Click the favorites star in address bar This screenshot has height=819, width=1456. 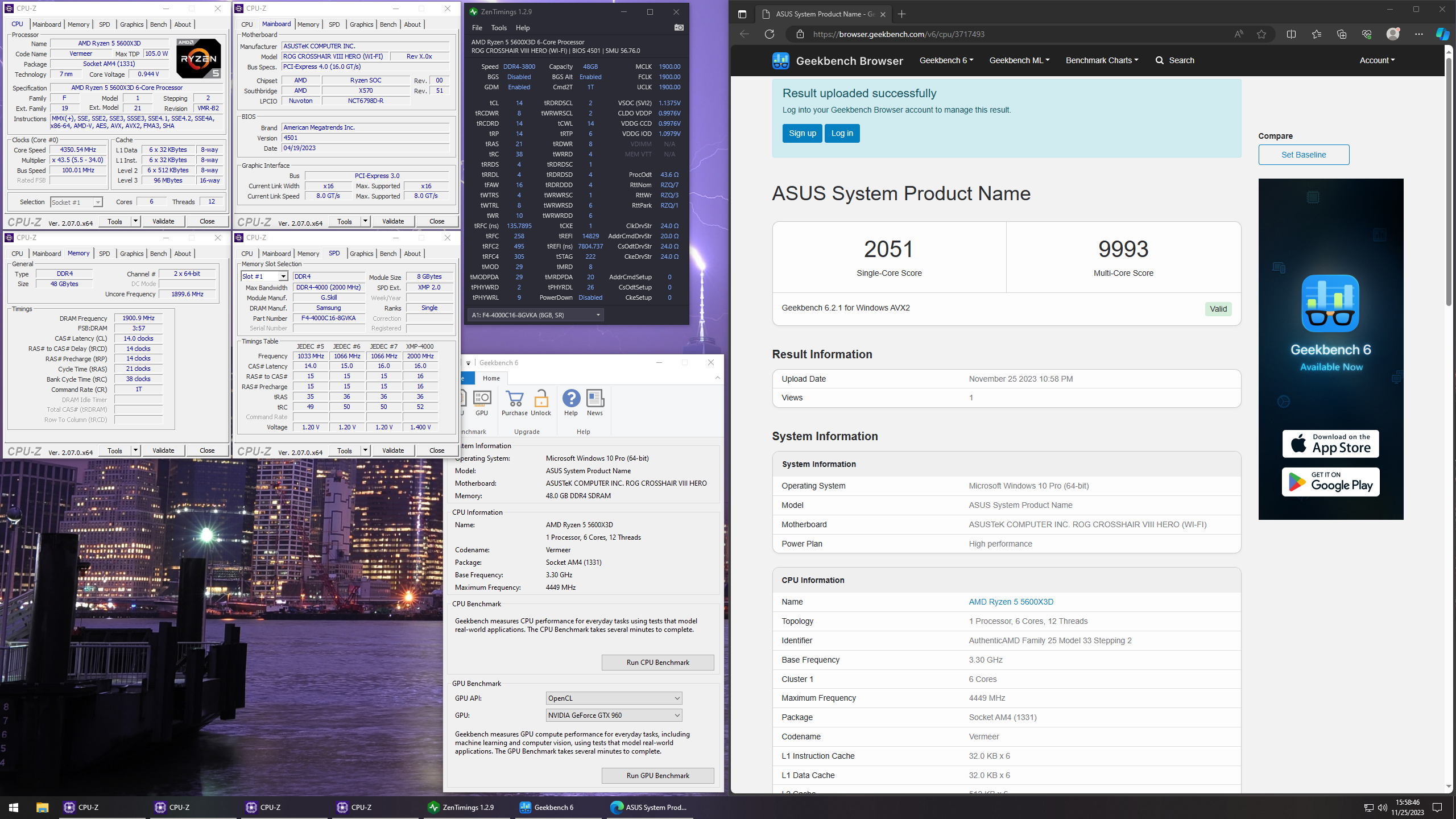(x=1261, y=34)
